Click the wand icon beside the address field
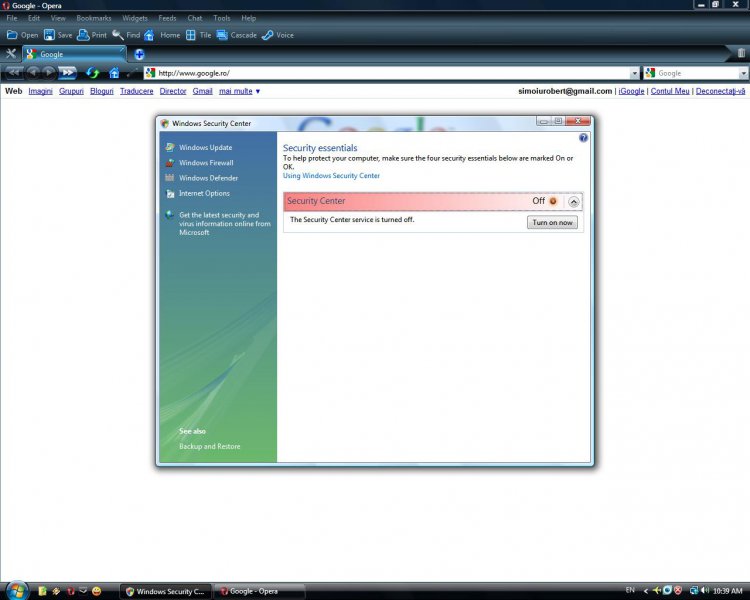 click(x=132, y=73)
